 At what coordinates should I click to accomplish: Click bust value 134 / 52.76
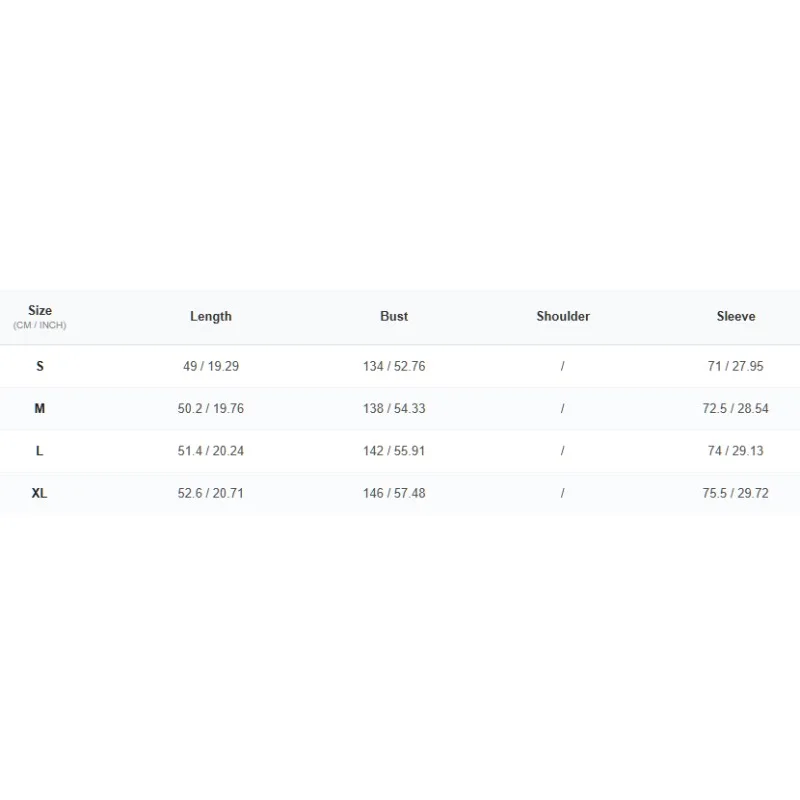[394, 366]
